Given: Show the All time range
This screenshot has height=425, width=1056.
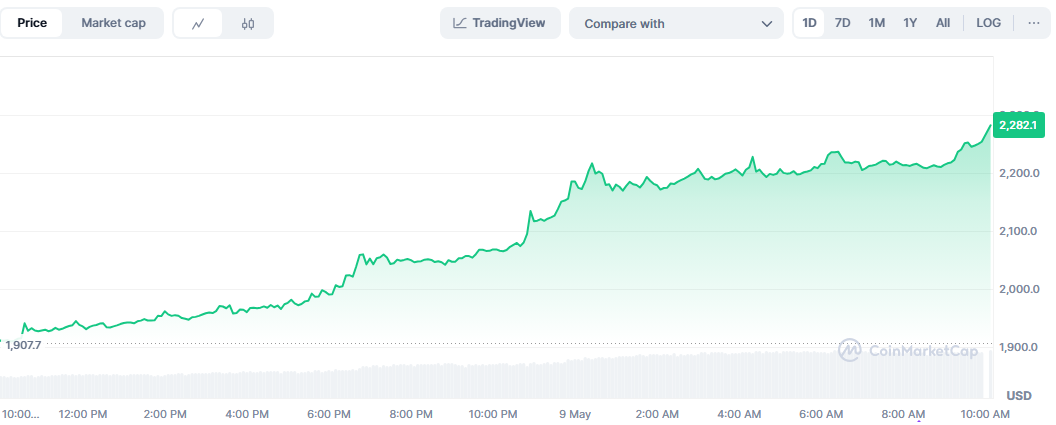Looking at the screenshot, I should coord(943,23).
